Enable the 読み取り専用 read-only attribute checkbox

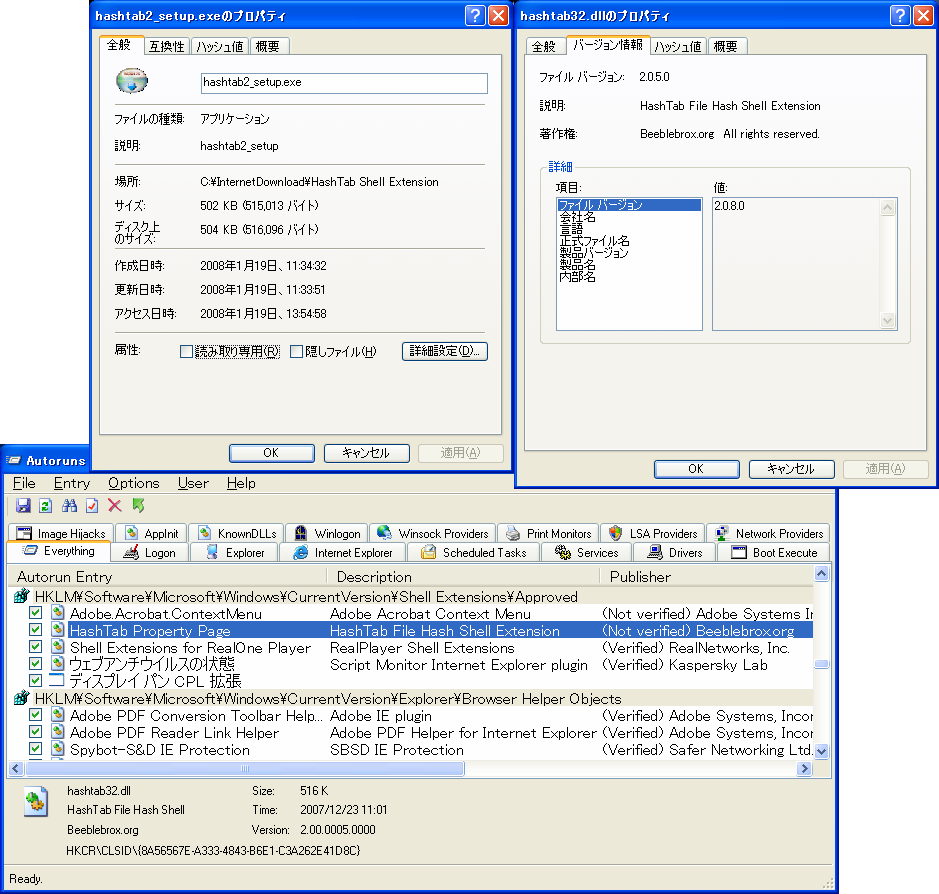(x=186, y=351)
